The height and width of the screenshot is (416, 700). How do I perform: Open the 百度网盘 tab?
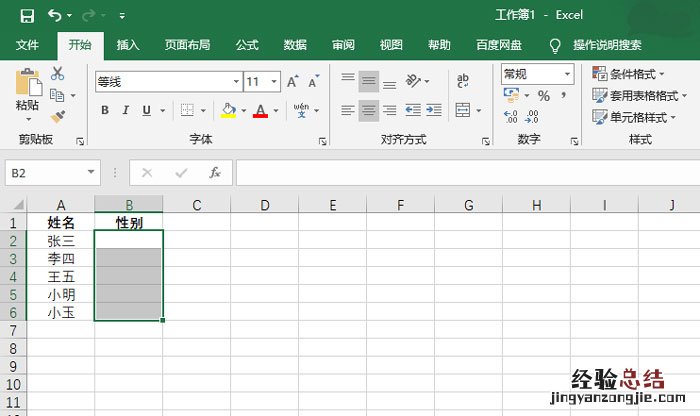pyautogui.click(x=499, y=45)
